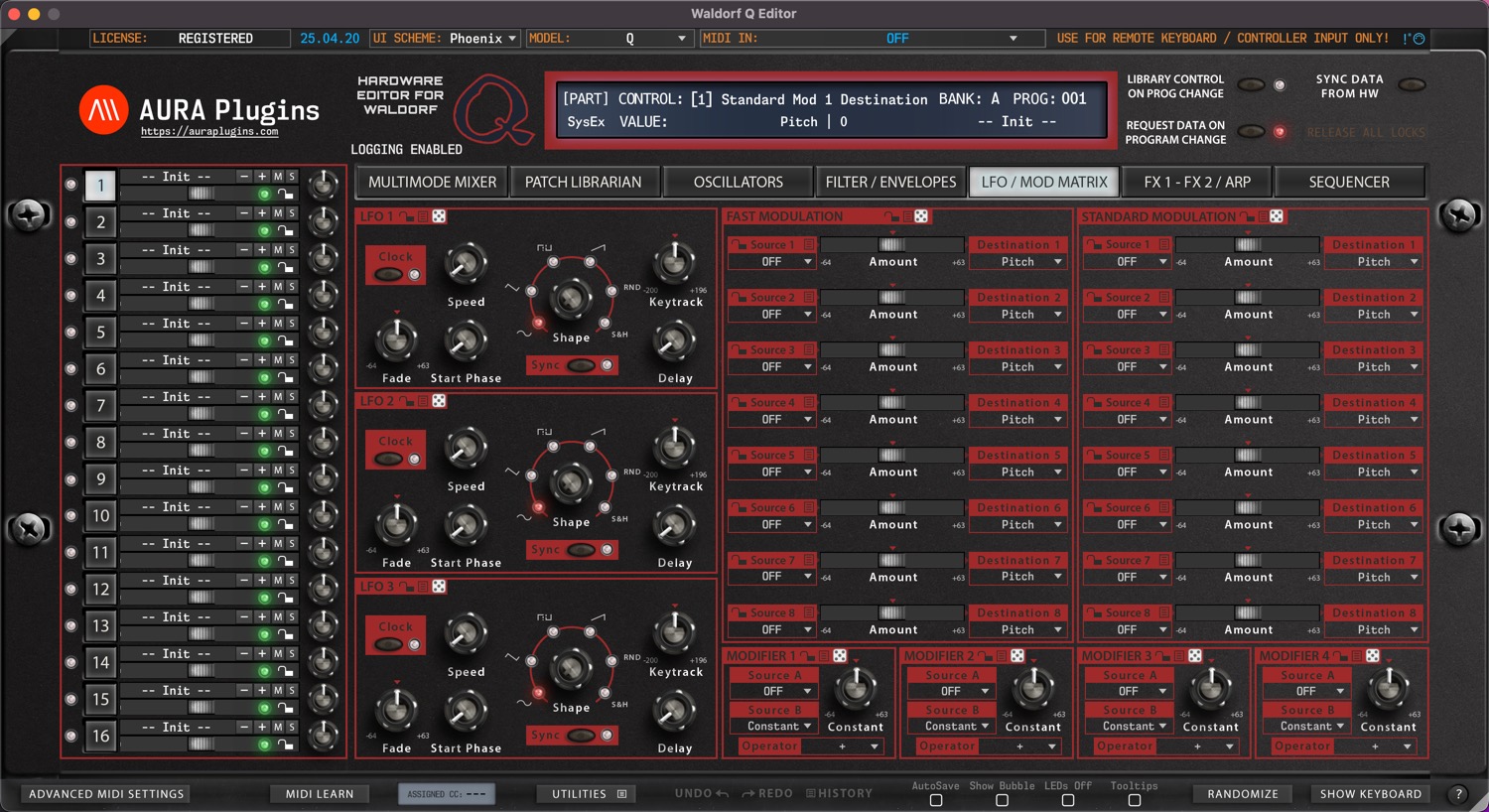Open Fast Modulation Destination 2 dropdown
The image size is (1489, 812).
pos(1017,315)
